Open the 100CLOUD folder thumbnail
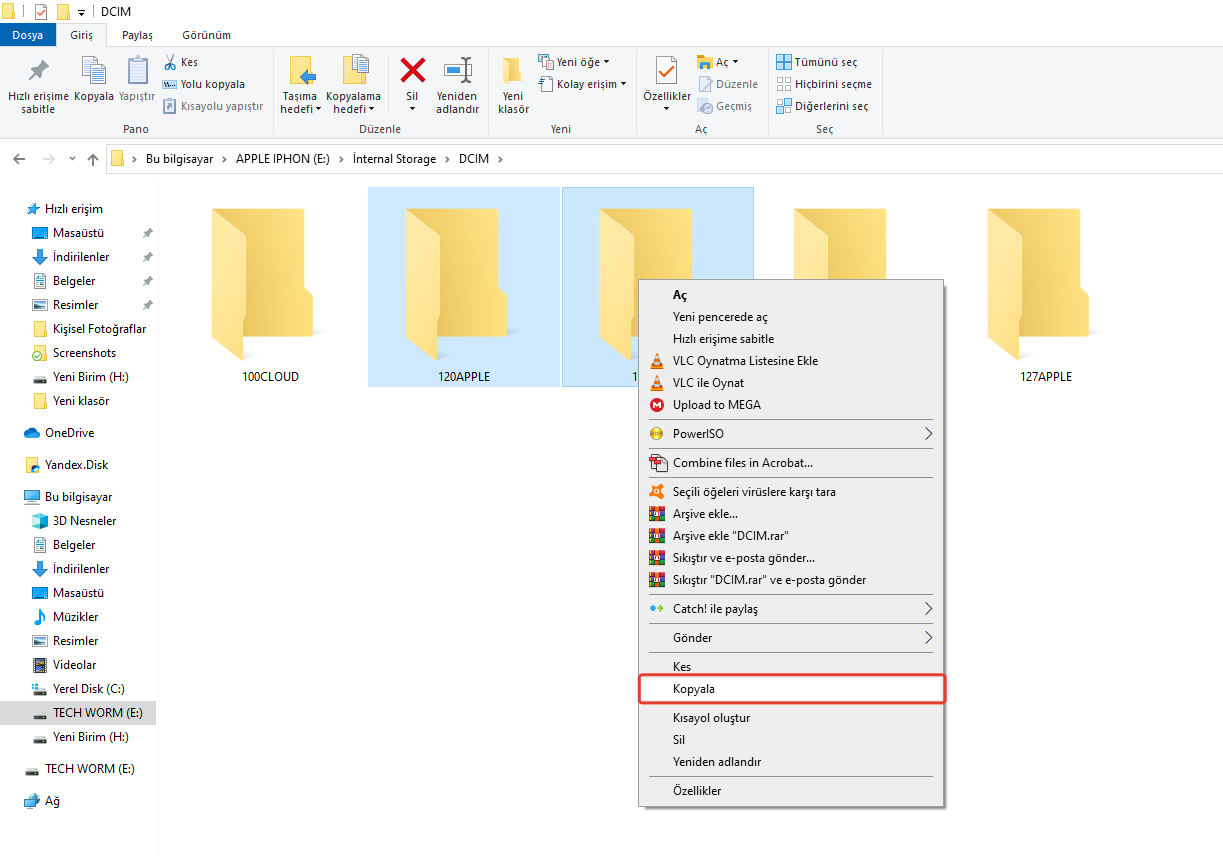 (x=270, y=285)
